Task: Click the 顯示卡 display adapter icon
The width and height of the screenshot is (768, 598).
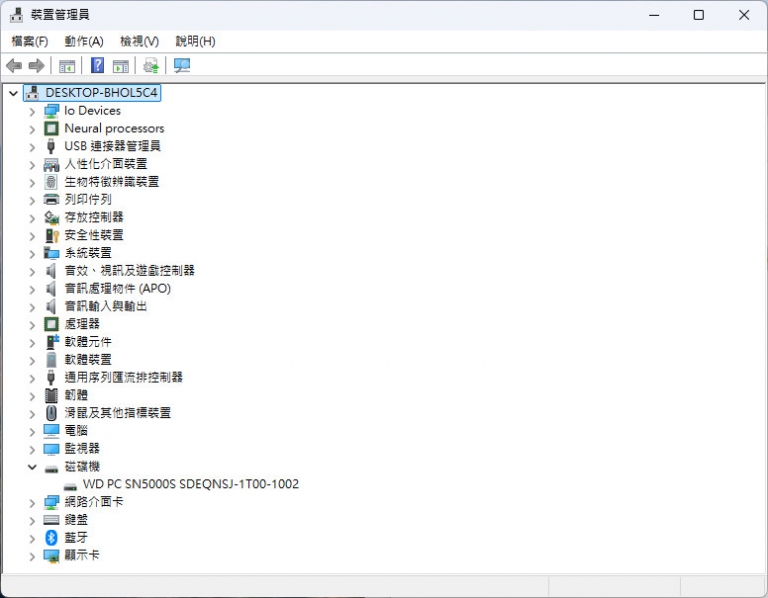Action: click(x=51, y=556)
